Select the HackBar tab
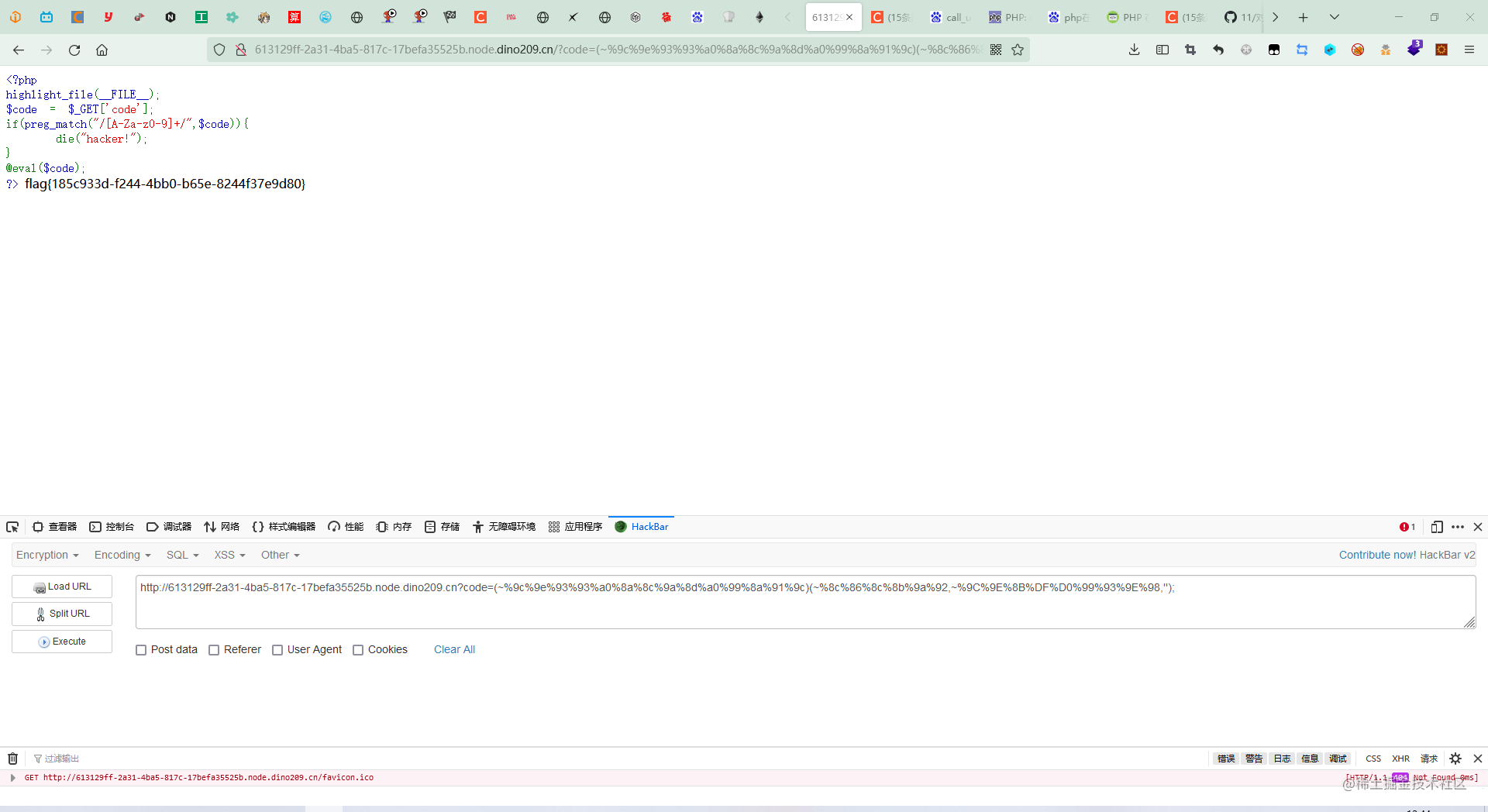The image size is (1488, 812). click(x=642, y=527)
